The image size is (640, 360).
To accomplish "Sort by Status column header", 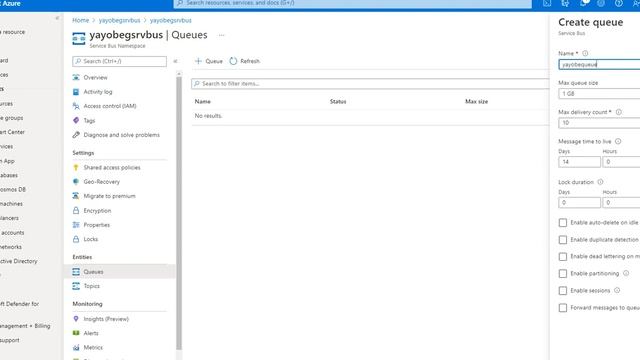I will (x=338, y=101).
